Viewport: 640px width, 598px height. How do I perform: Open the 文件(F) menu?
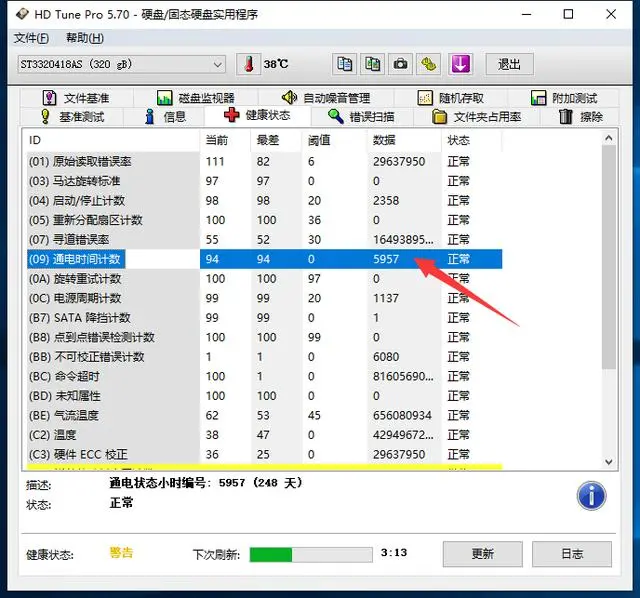coord(31,38)
